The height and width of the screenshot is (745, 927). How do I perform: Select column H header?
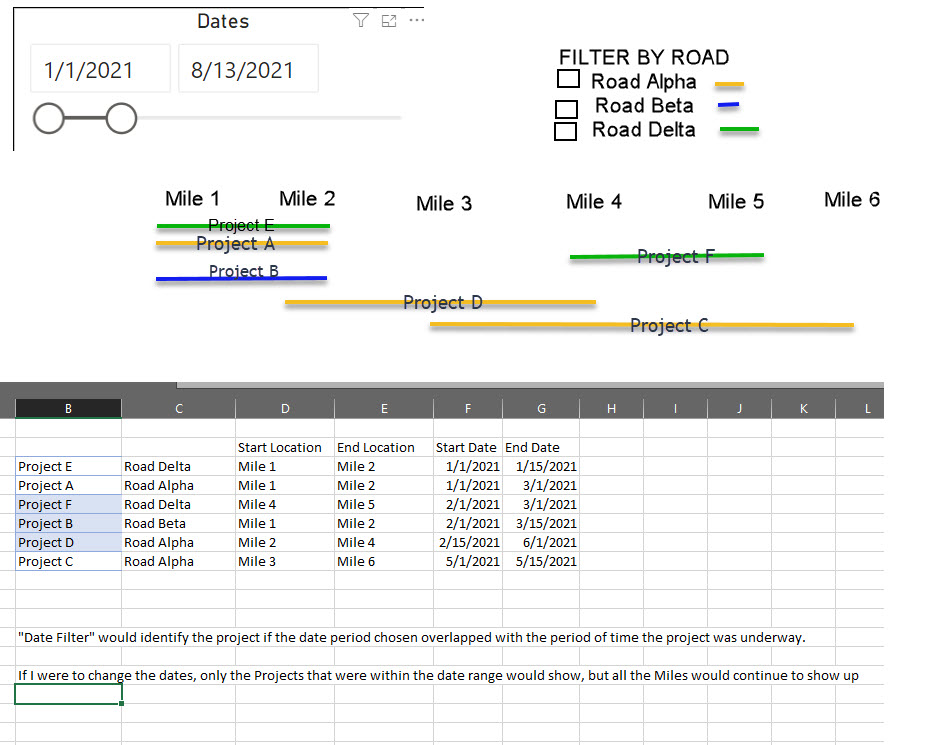[611, 409]
